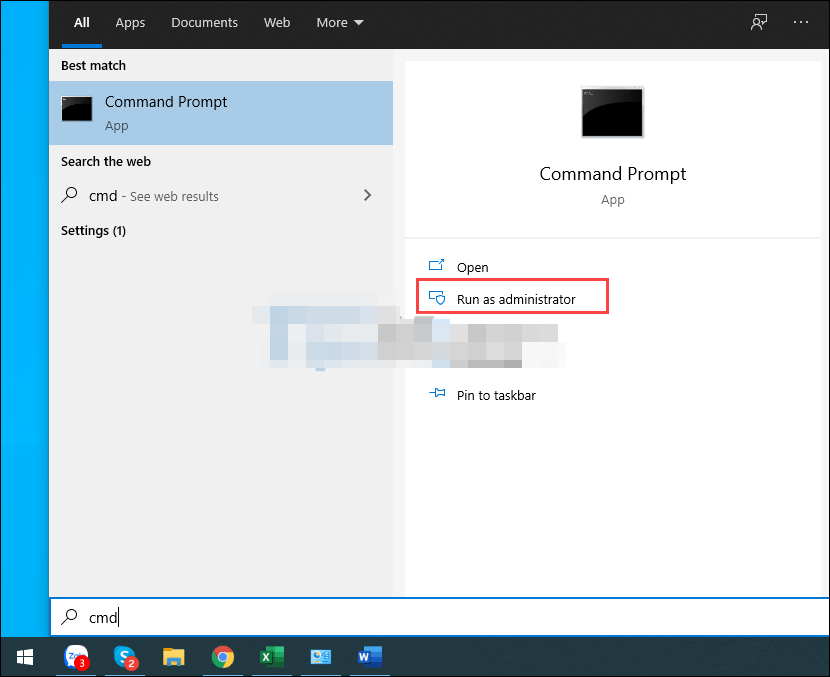
Task: Open Excel from the taskbar
Action: pyautogui.click(x=271, y=657)
